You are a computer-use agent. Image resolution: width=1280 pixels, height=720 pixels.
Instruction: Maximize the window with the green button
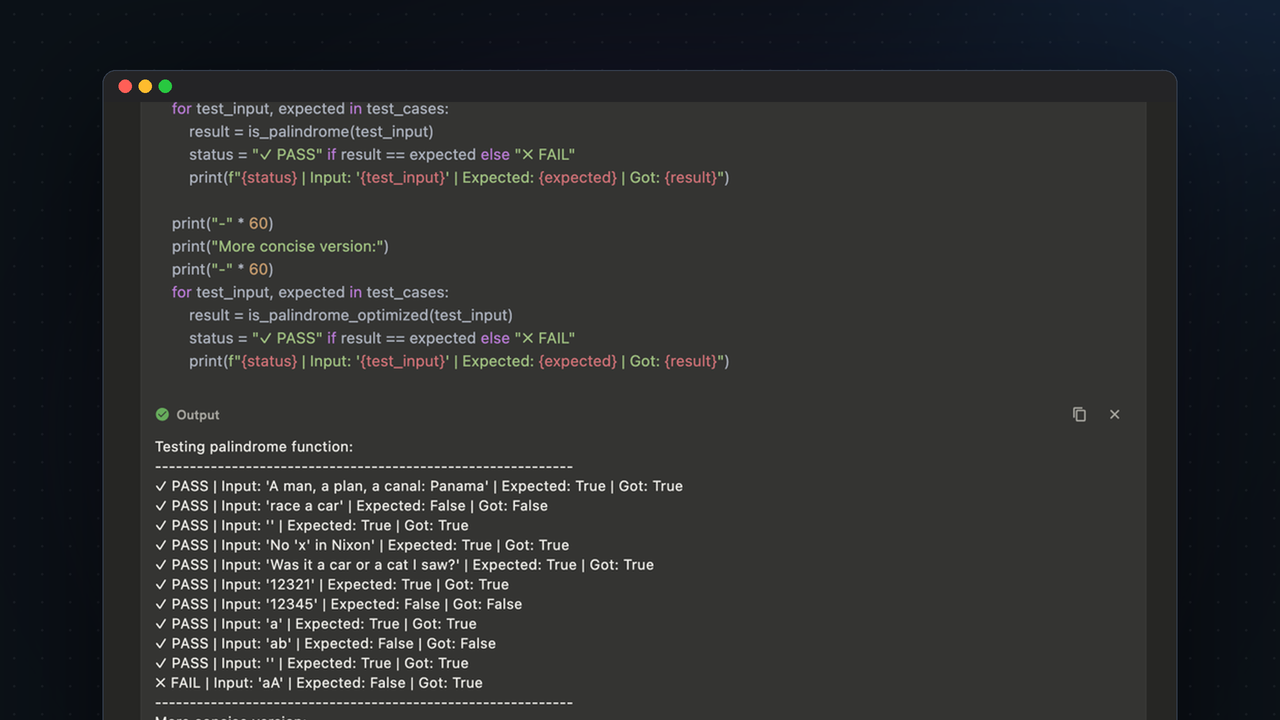point(165,86)
